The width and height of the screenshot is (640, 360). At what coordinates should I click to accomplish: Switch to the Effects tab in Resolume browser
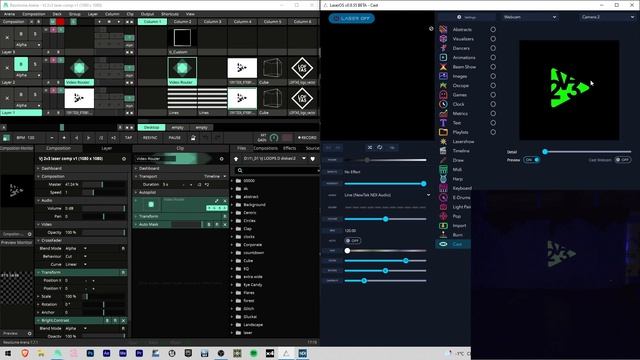point(289,148)
